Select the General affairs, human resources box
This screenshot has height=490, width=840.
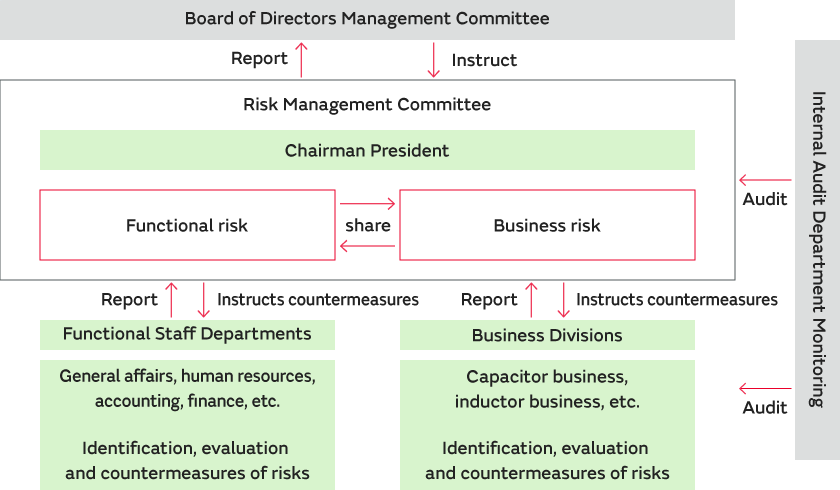click(x=187, y=424)
